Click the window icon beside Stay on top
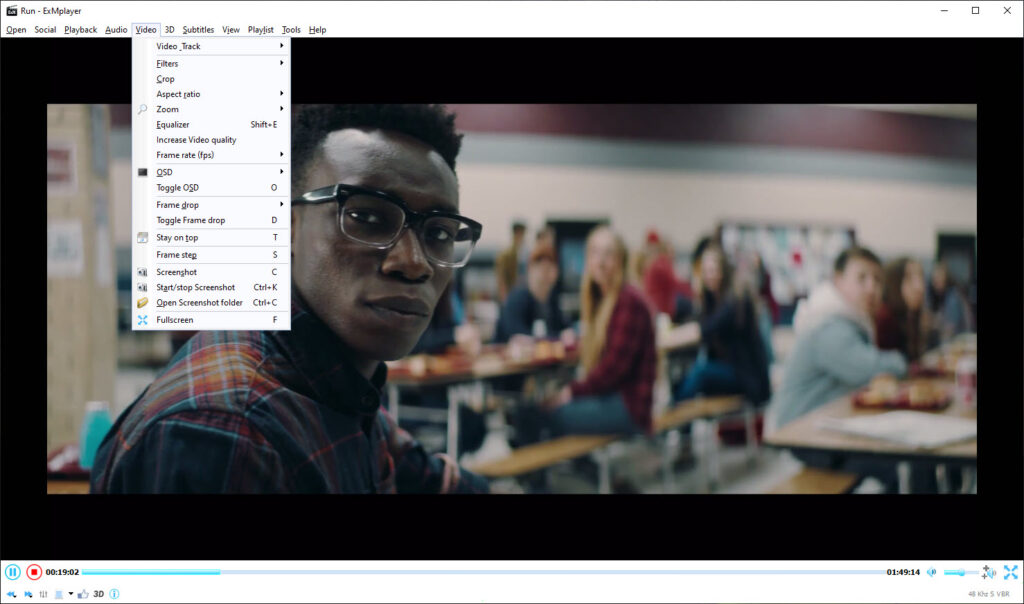1024x604 pixels. click(x=142, y=238)
